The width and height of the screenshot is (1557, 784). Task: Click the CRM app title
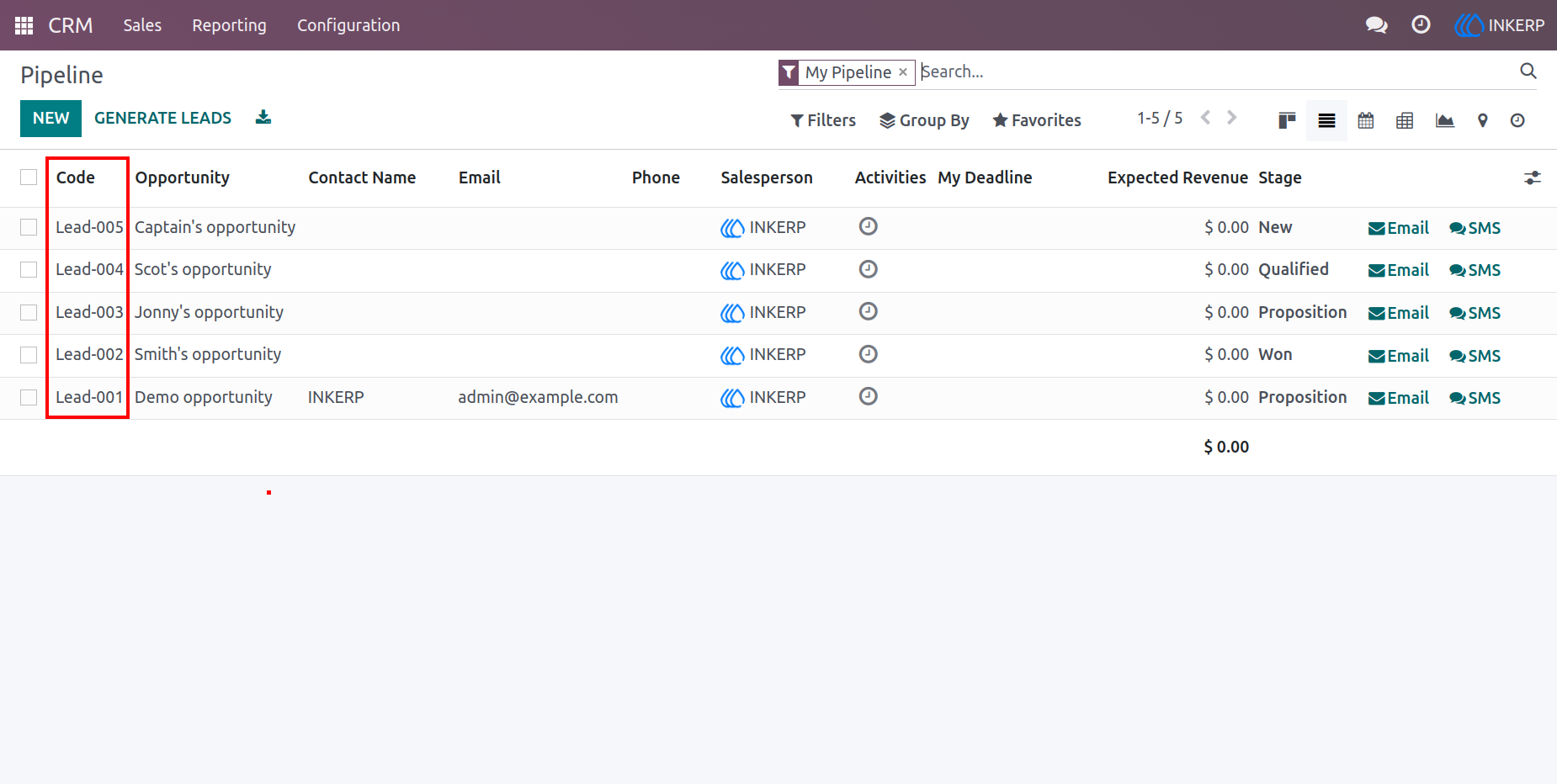[71, 25]
